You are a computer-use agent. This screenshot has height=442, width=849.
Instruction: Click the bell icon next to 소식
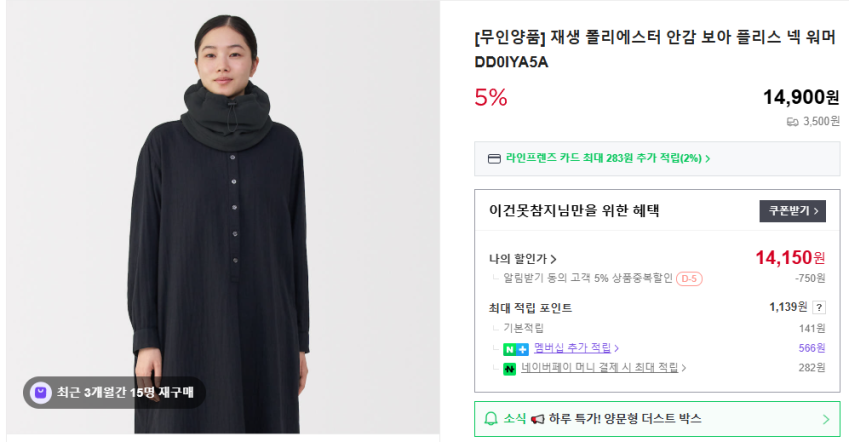click(491, 419)
